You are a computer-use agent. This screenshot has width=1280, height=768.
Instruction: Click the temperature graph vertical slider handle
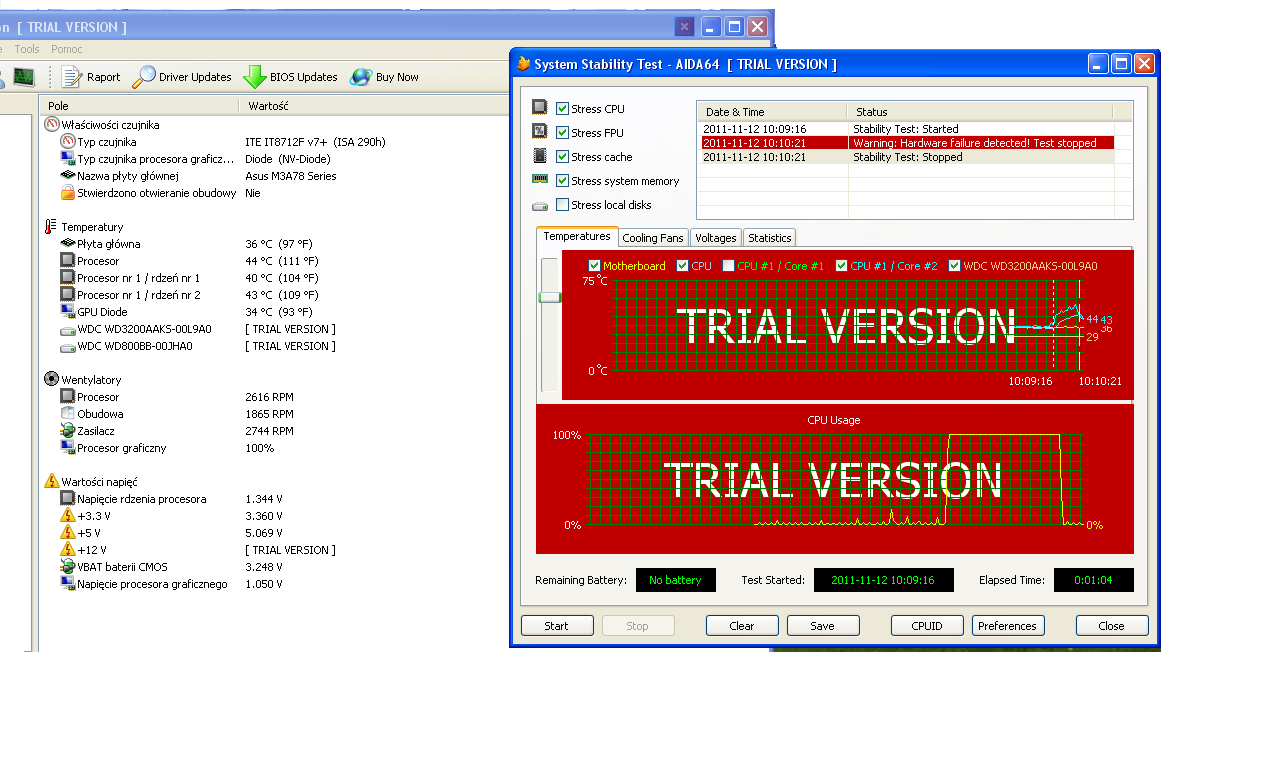pos(550,297)
